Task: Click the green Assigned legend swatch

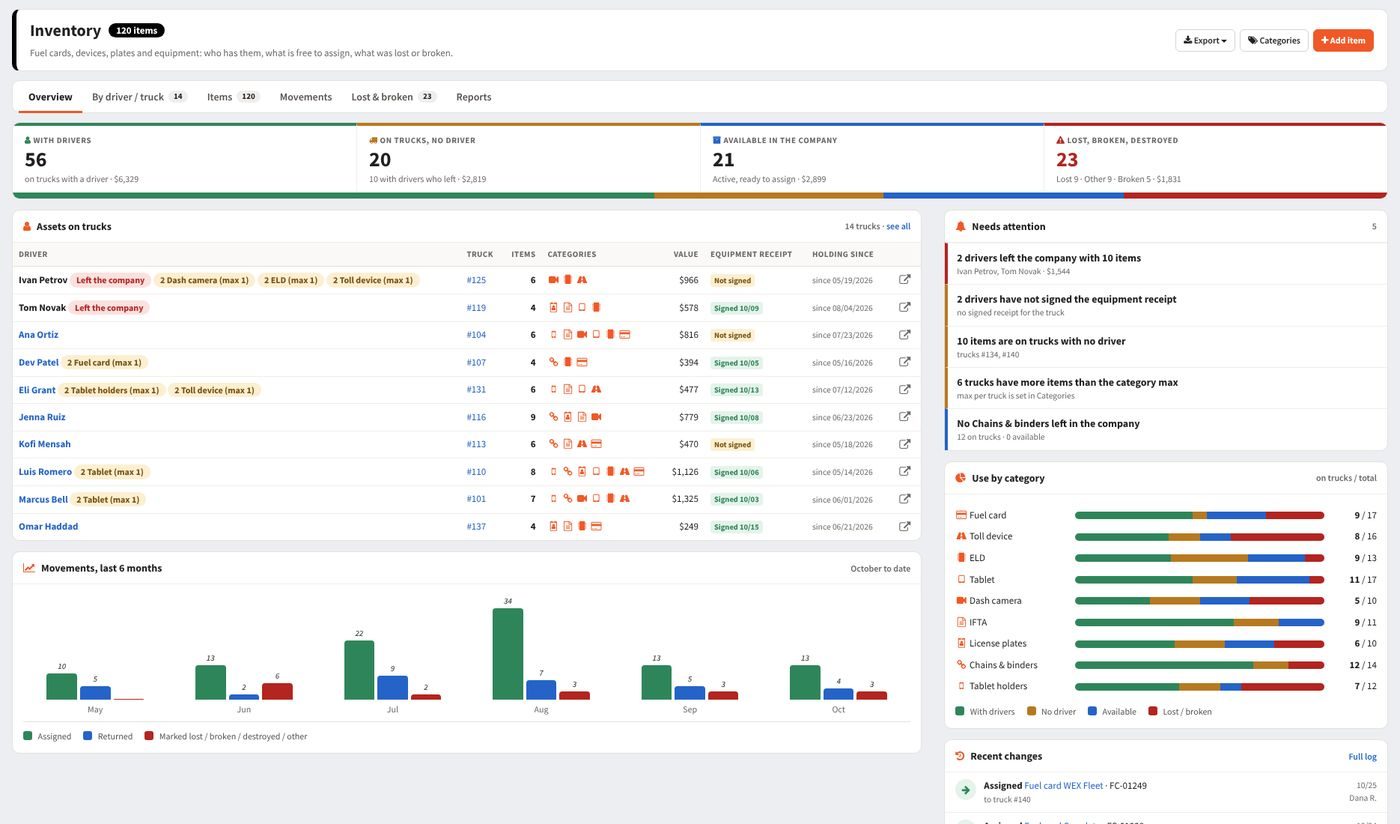Action: 28,736
